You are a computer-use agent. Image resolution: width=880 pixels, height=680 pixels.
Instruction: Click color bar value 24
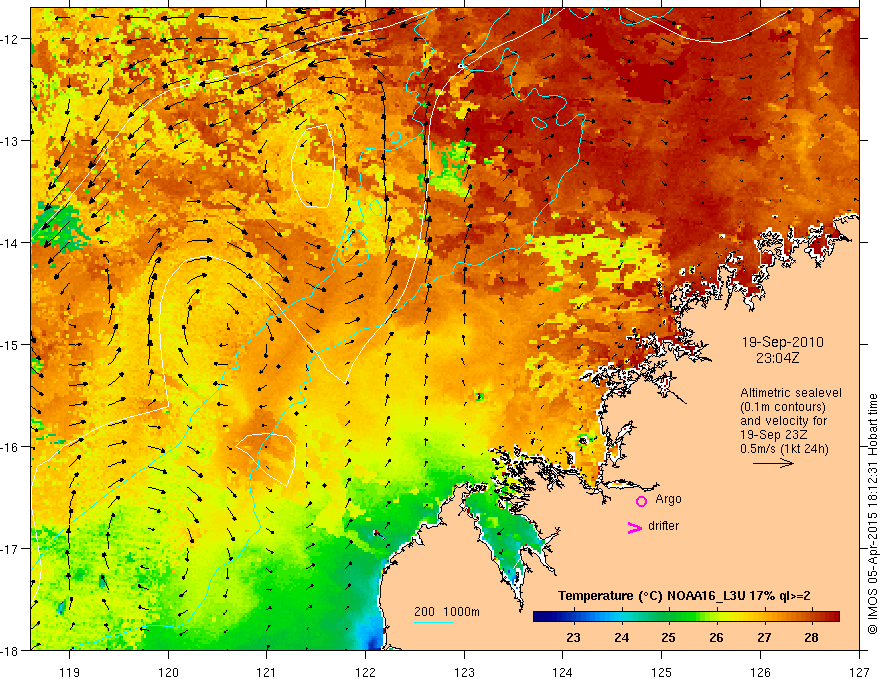coord(621,637)
